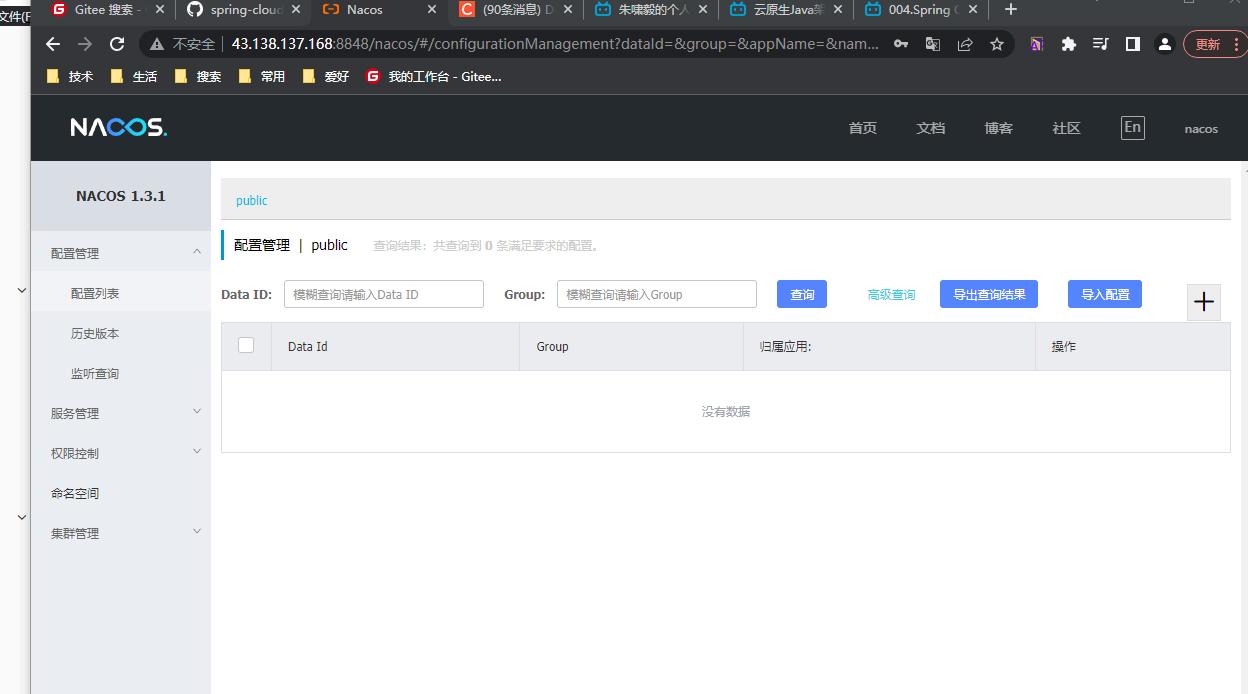
Task: Open the 爱好 bookmark folder
Action: [x=326, y=76]
